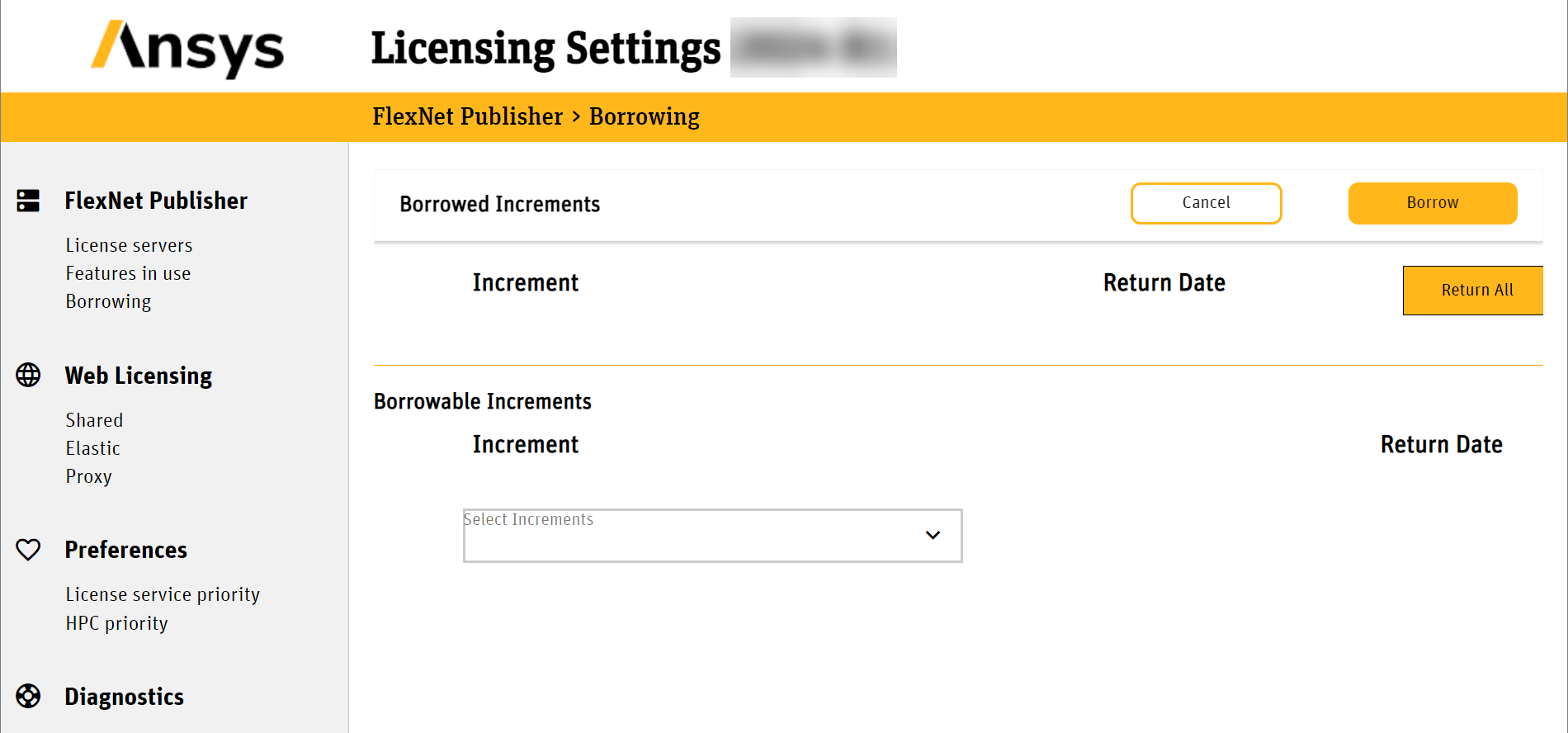Select the Elastic licensing option
This screenshot has width=1568, height=733.
(92, 448)
